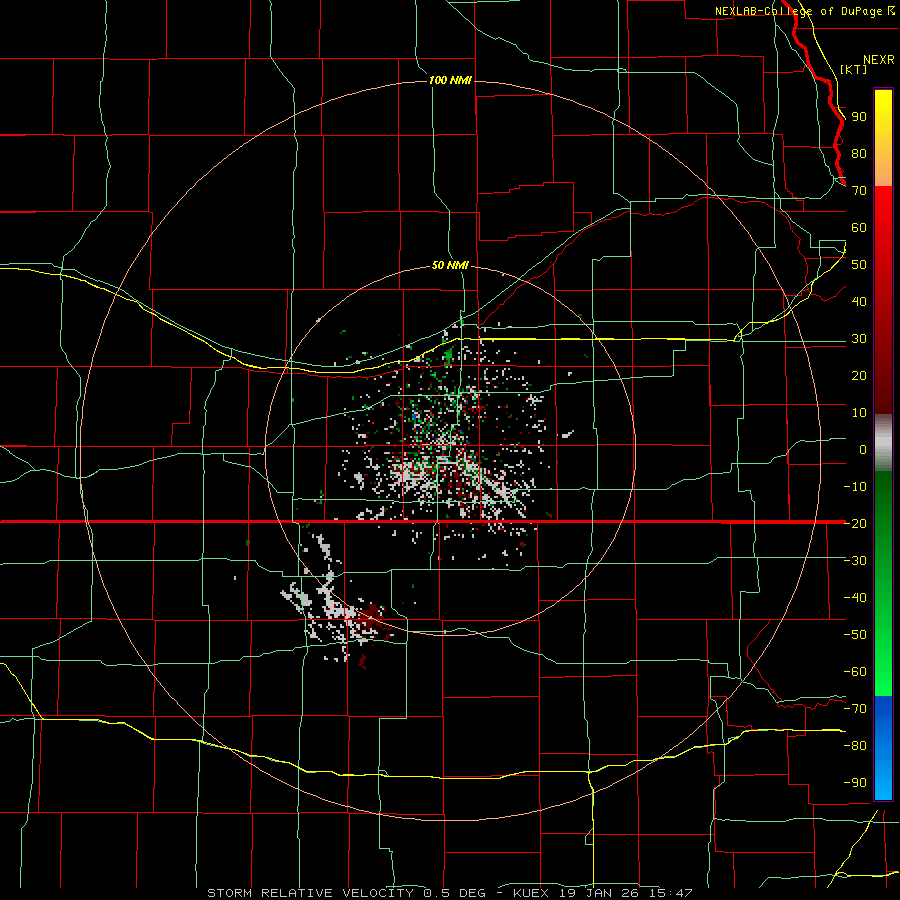Select the 70 knot scale value
The image size is (900, 900).
pos(859,191)
